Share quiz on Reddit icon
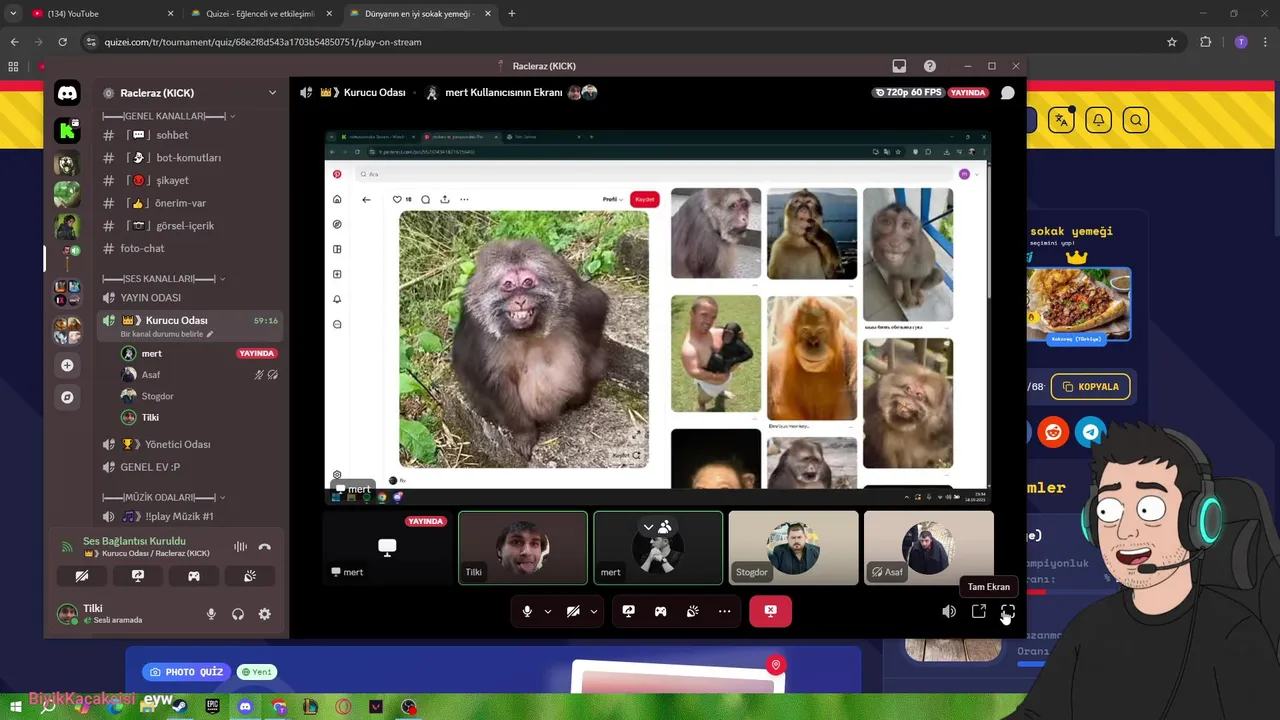Image resolution: width=1280 pixels, height=720 pixels. tap(1053, 432)
